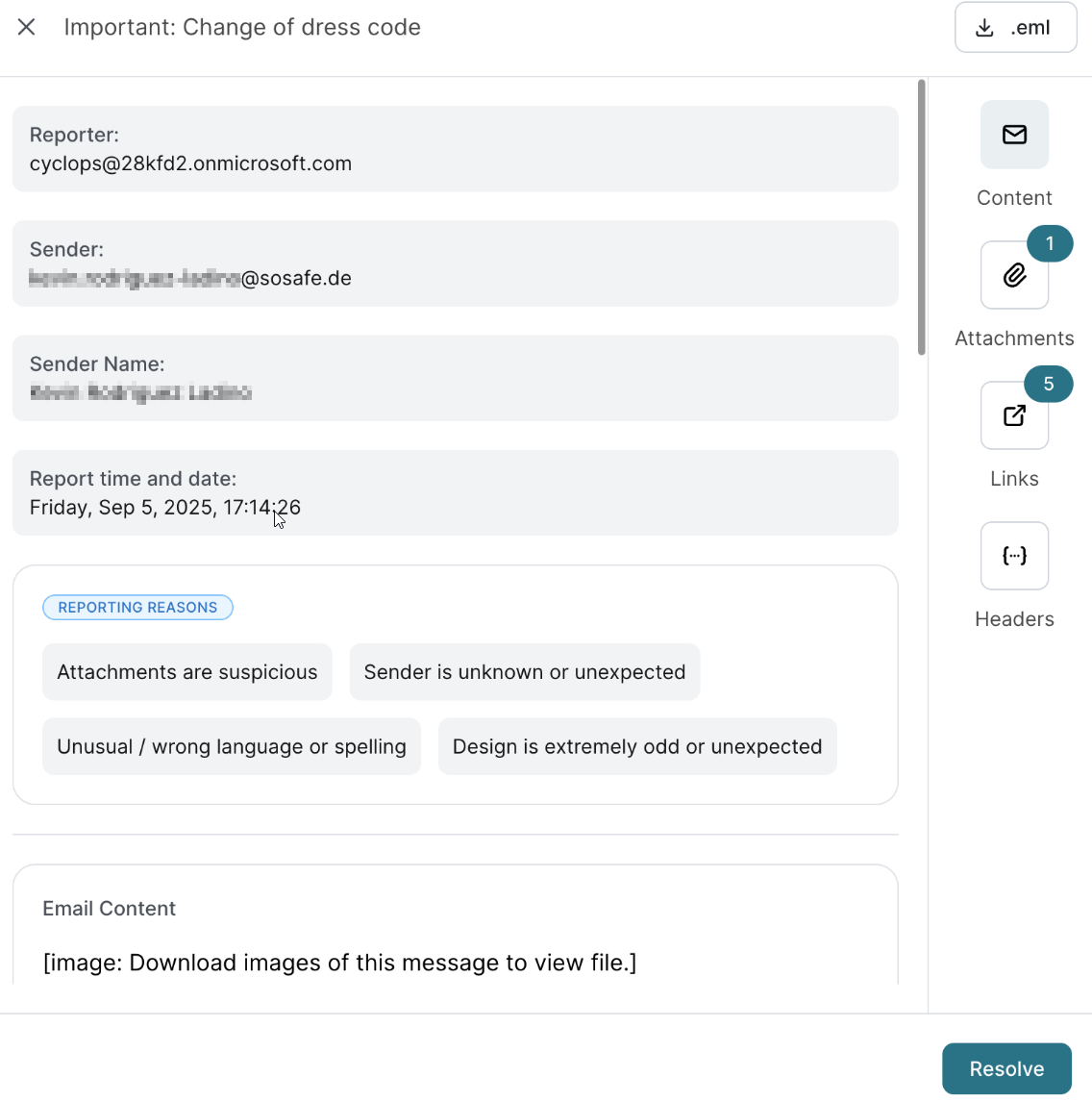Click 'Sender is unknown or unexpected' chip

tap(524, 672)
